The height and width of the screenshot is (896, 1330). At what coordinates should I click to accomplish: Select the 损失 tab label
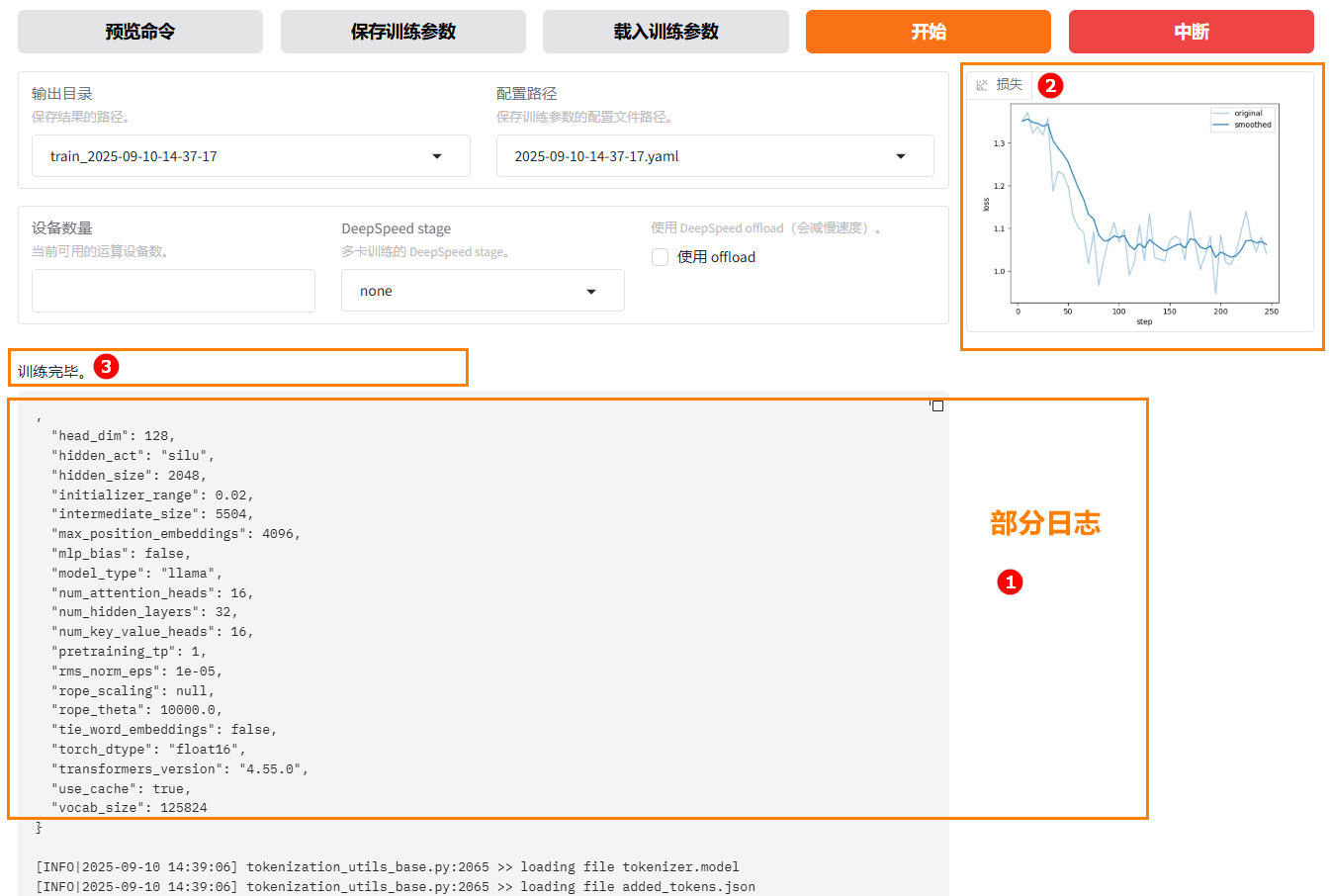click(1009, 85)
